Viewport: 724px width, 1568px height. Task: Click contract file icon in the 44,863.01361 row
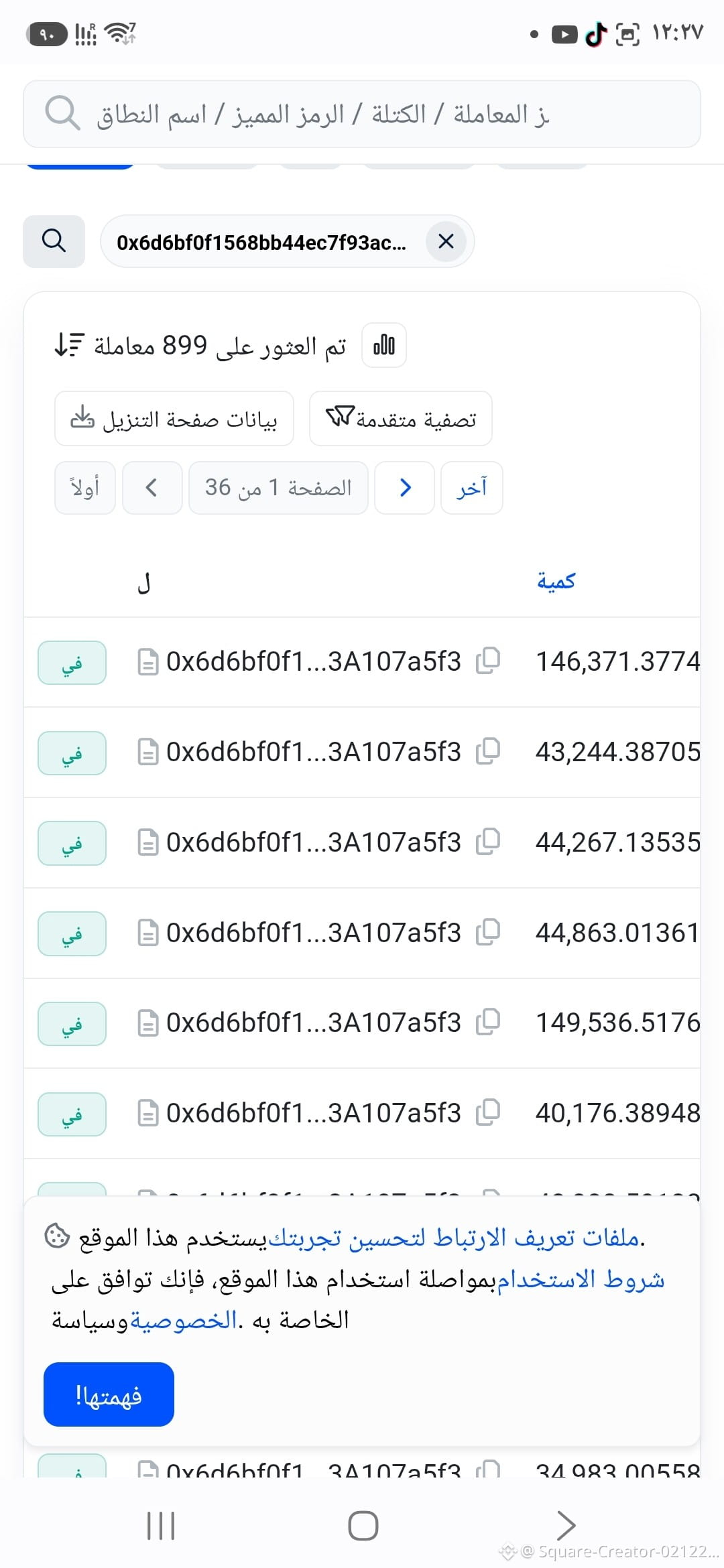tap(147, 933)
